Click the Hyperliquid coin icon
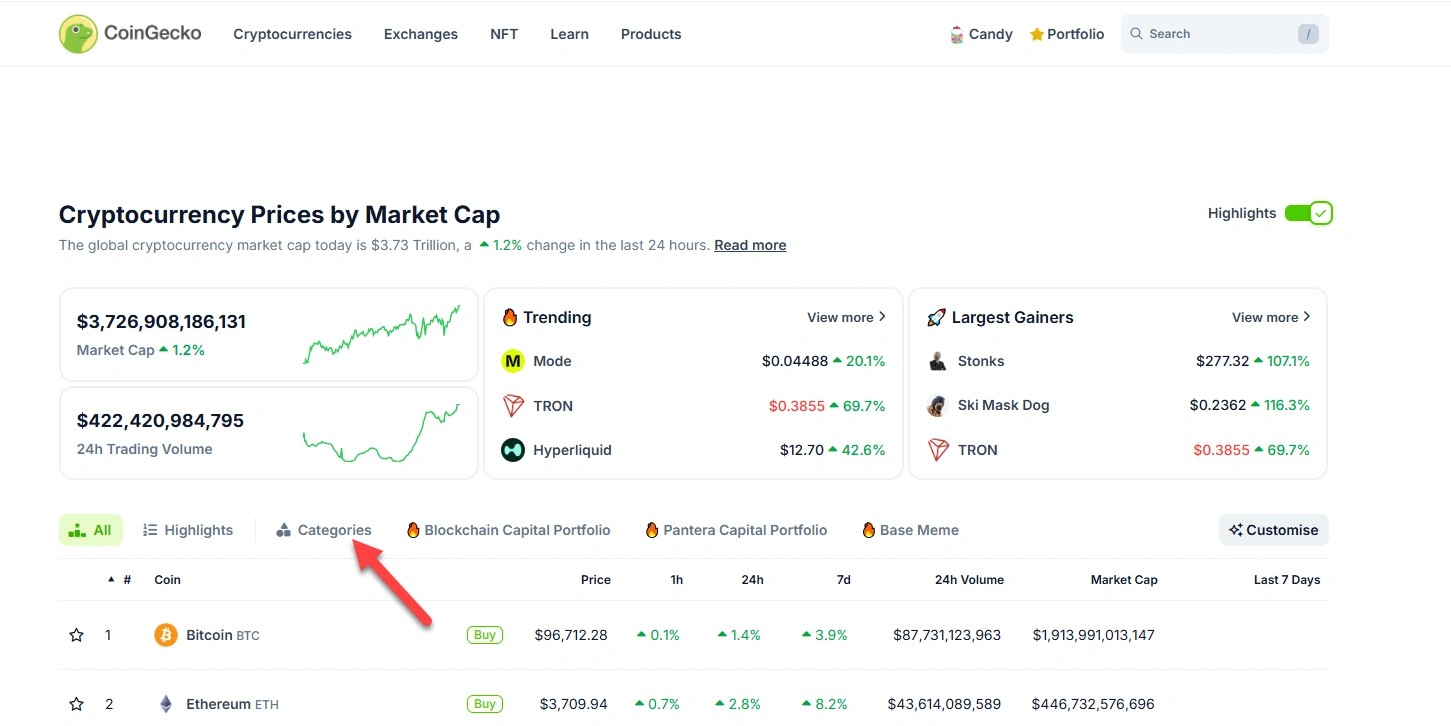This screenshot has height=726, width=1451. pyautogui.click(x=513, y=450)
